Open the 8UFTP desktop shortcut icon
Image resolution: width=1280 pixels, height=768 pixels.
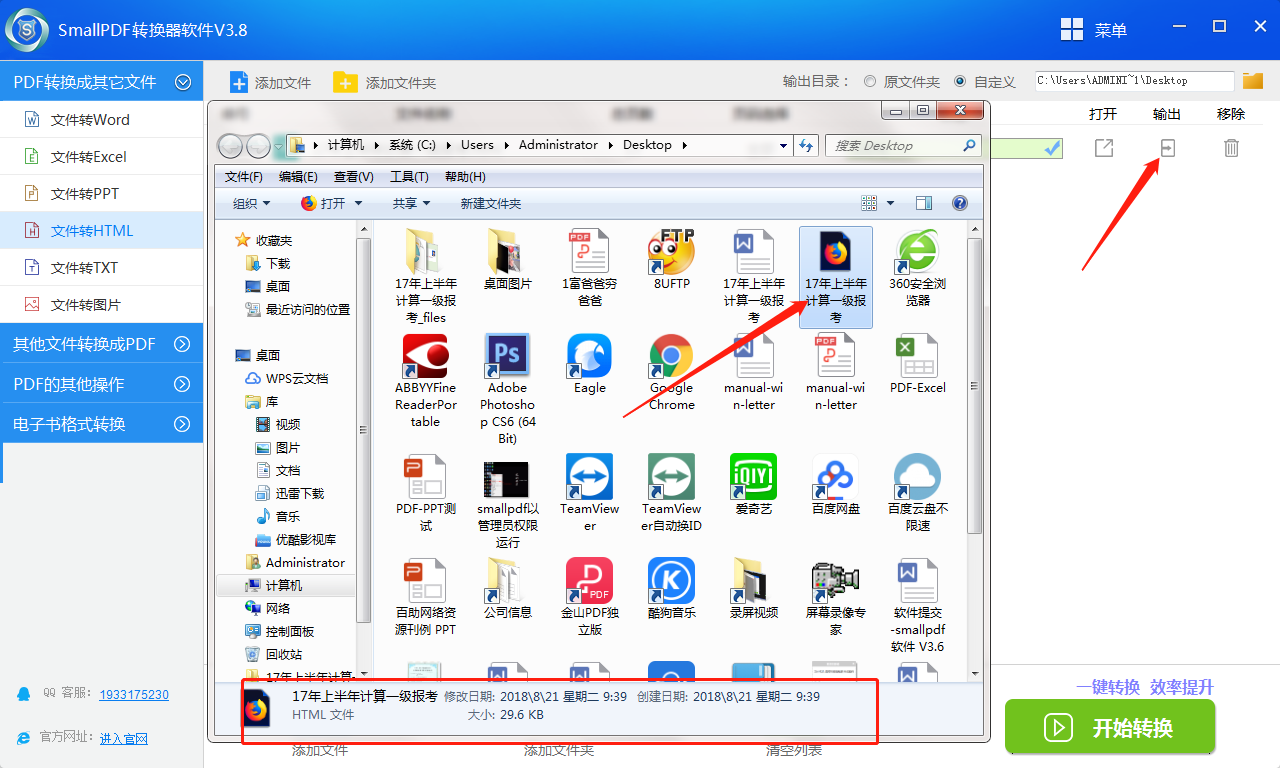coord(672,250)
